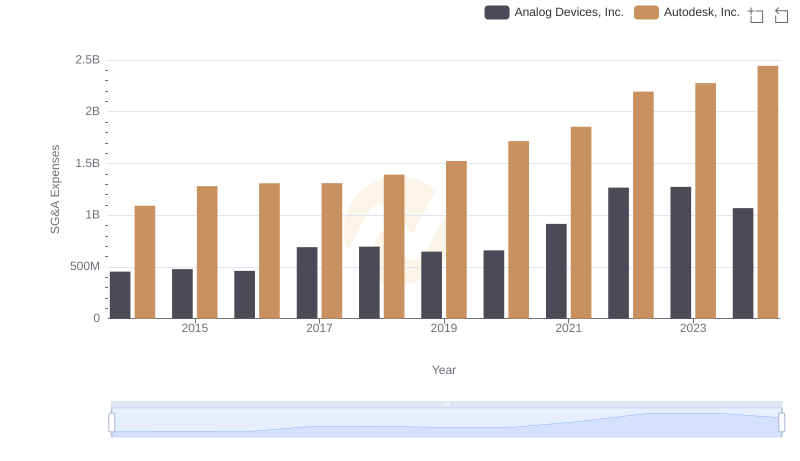Click the 2017 x-axis label
Viewport: 800px width, 461px height.
[x=319, y=328]
